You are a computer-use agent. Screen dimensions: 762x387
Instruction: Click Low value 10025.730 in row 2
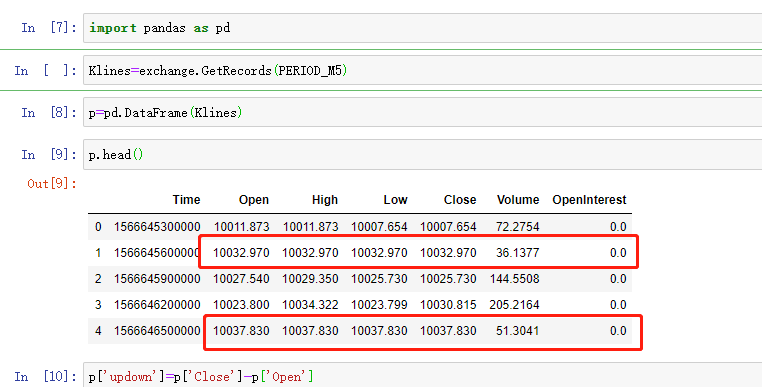click(x=380, y=279)
